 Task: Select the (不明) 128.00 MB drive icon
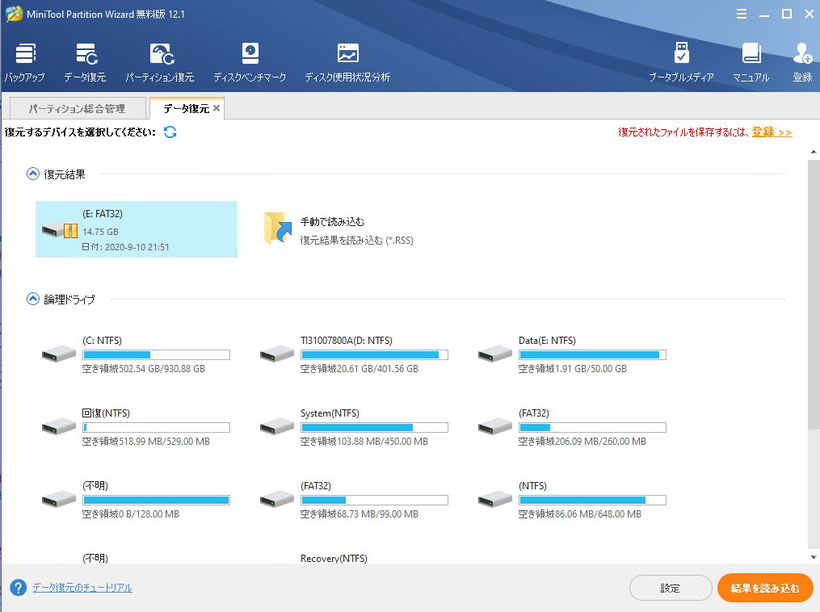coord(59,500)
